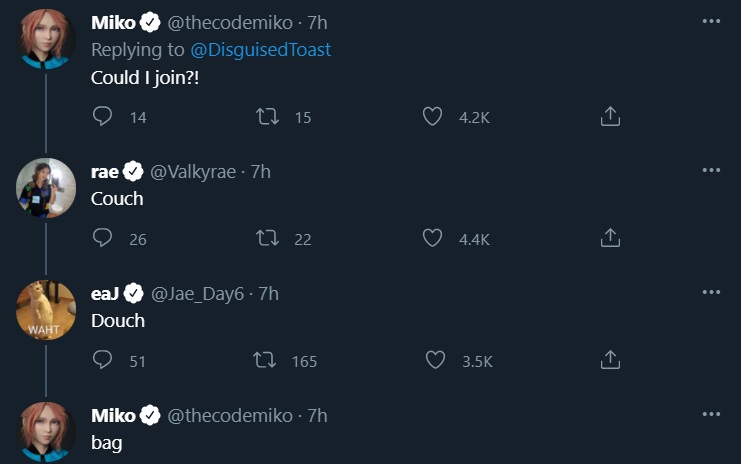The image size is (741, 464).
Task: Open more options on Miko's first tweet
Action: (711, 21)
